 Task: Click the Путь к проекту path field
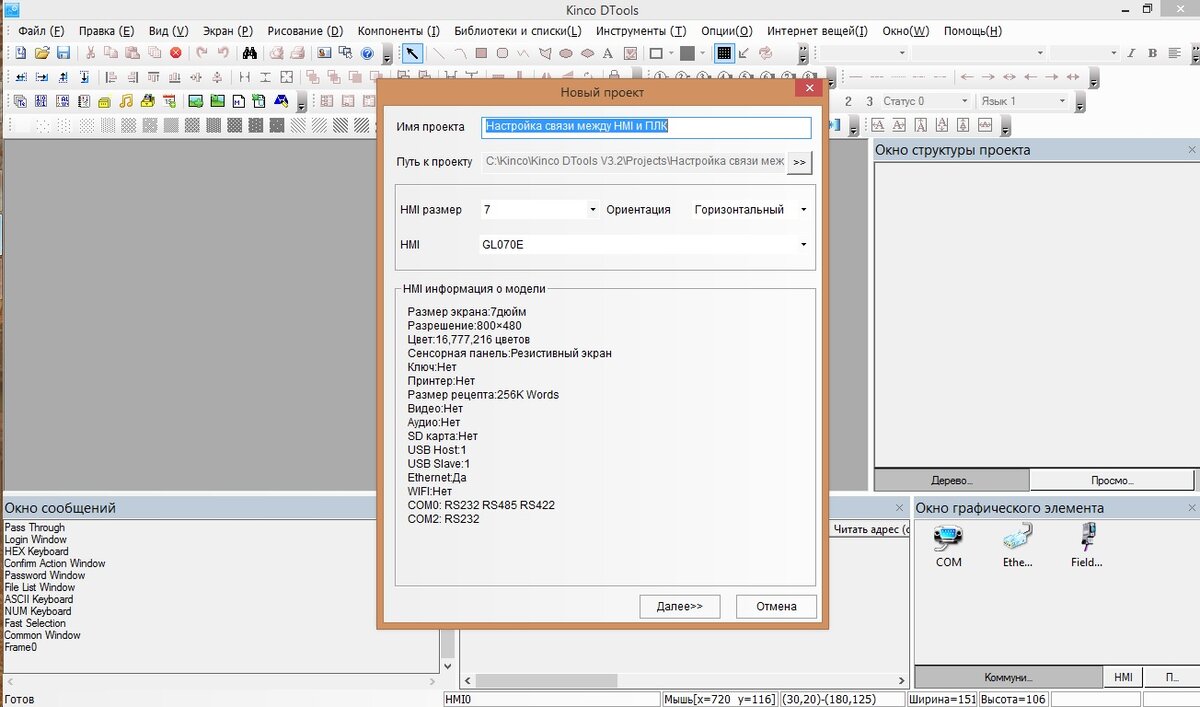coord(633,161)
